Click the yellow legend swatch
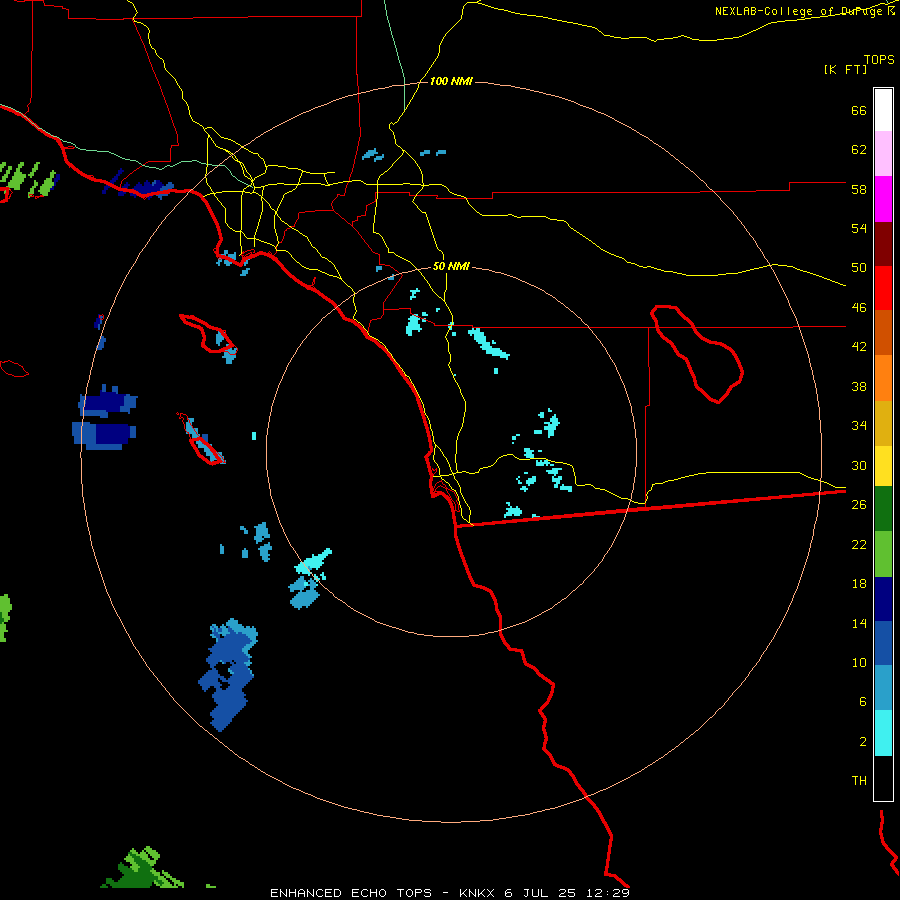The width and height of the screenshot is (900, 900). point(883,466)
